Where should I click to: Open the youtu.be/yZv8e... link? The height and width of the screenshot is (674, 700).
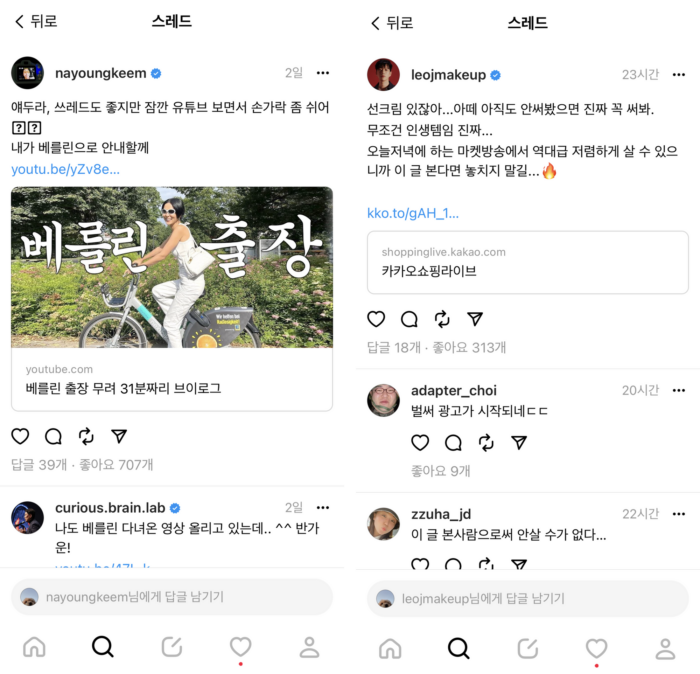pyautogui.click(x=65, y=170)
